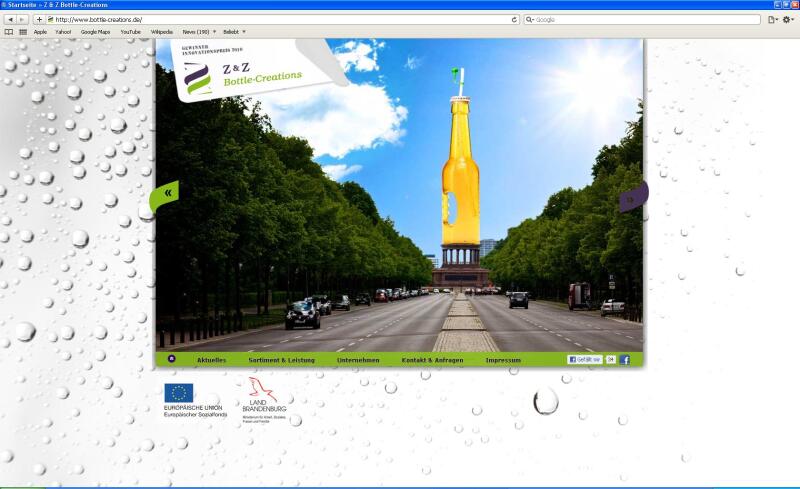
Task: Open the Facebook icon at navigation bar right
Action: click(625, 359)
